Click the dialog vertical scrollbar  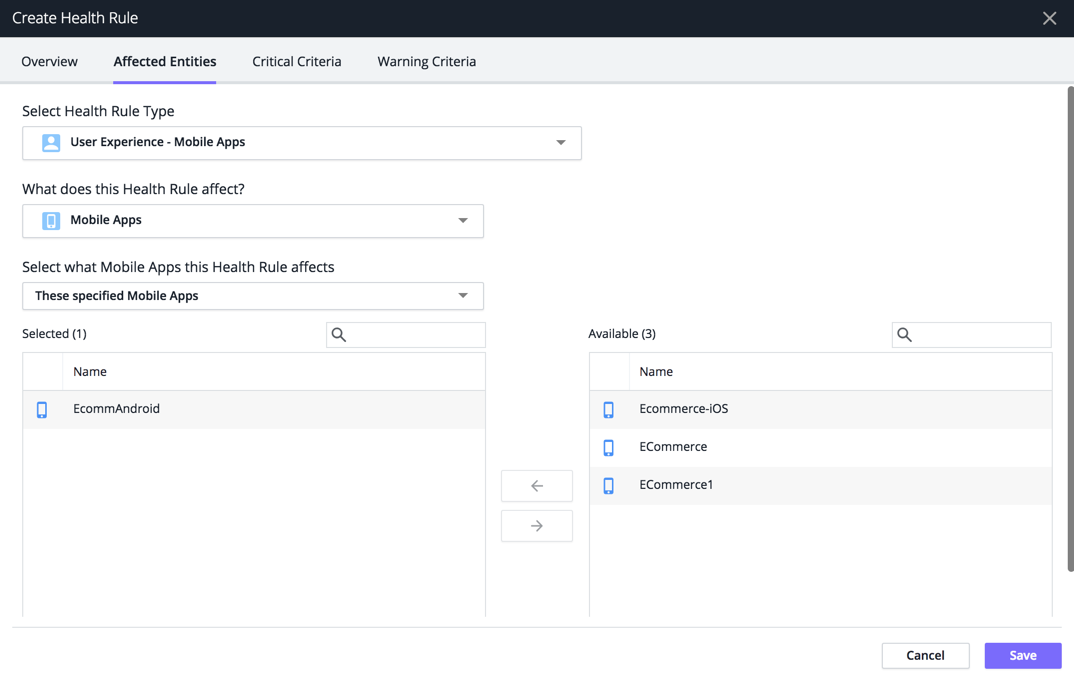(x=1071, y=329)
